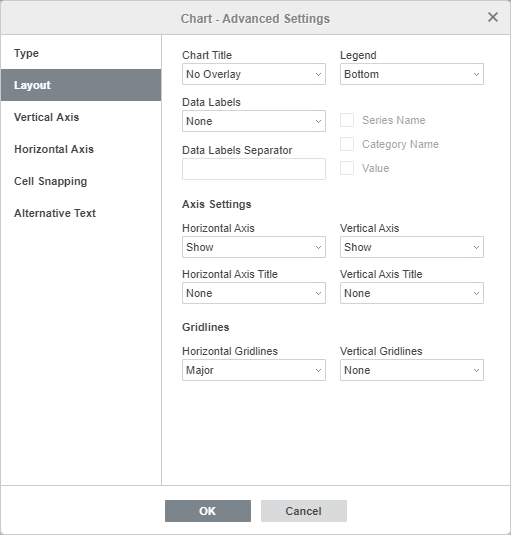Expand Horizontal Axis Title dropdown
511x535 pixels.
(254, 293)
